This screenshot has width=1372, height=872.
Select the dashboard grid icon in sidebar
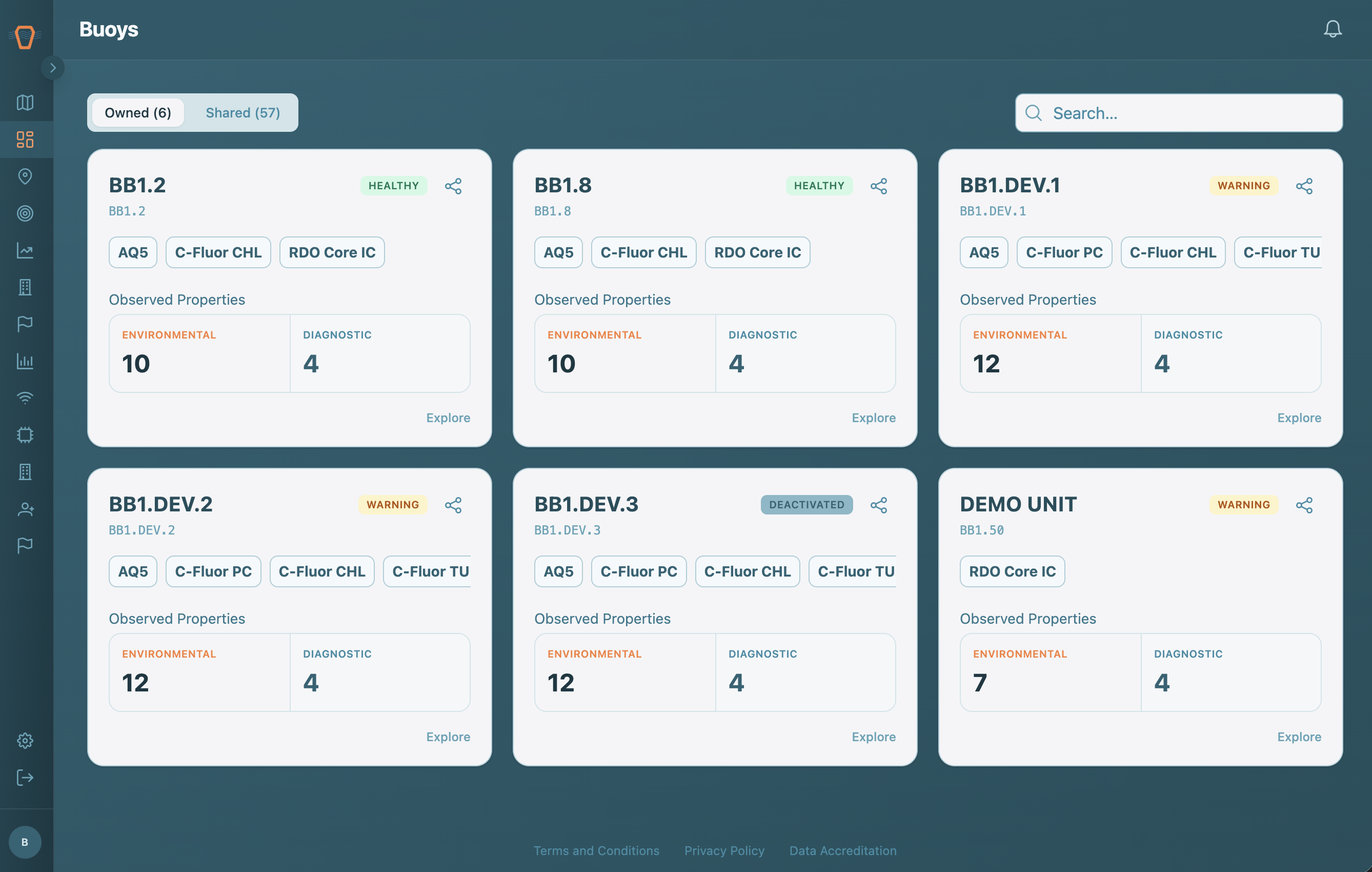(x=25, y=140)
